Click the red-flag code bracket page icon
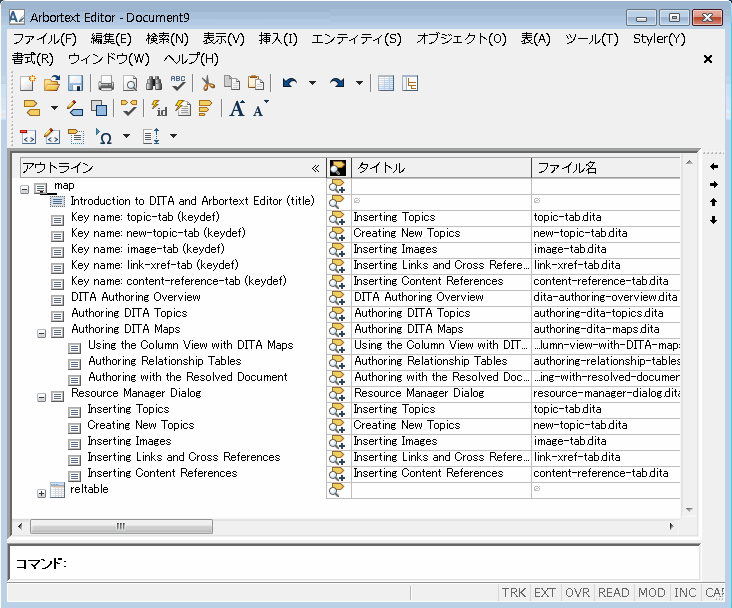 (x=28, y=136)
